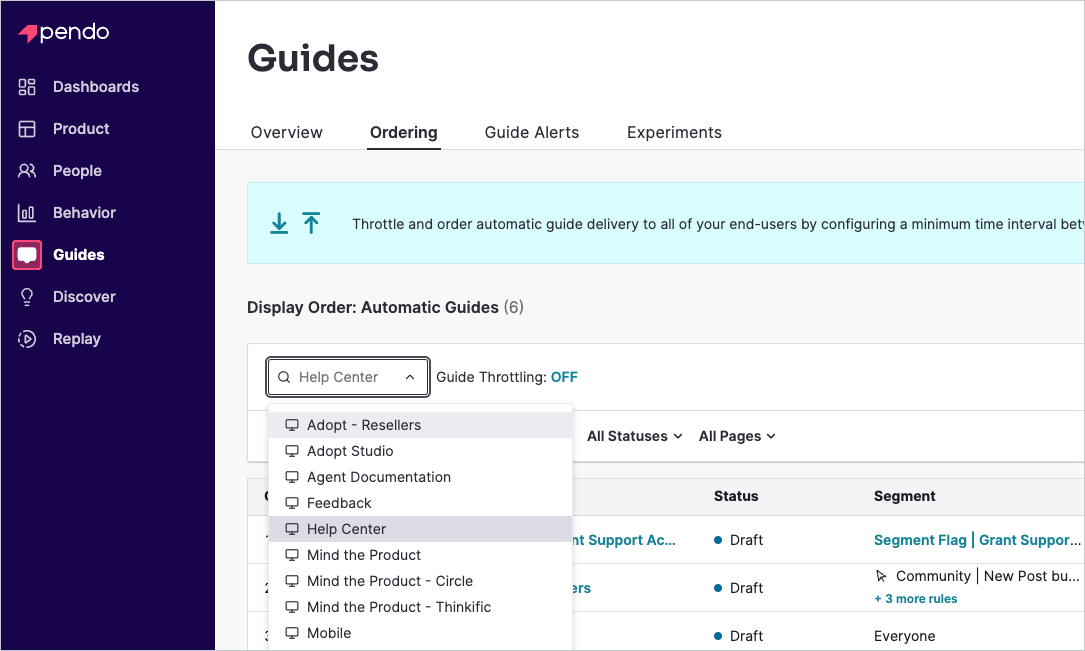Open Replay play icon in sidebar
Viewport: 1085px width, 651px height.
pyautogui.click(x=27, y=339)
